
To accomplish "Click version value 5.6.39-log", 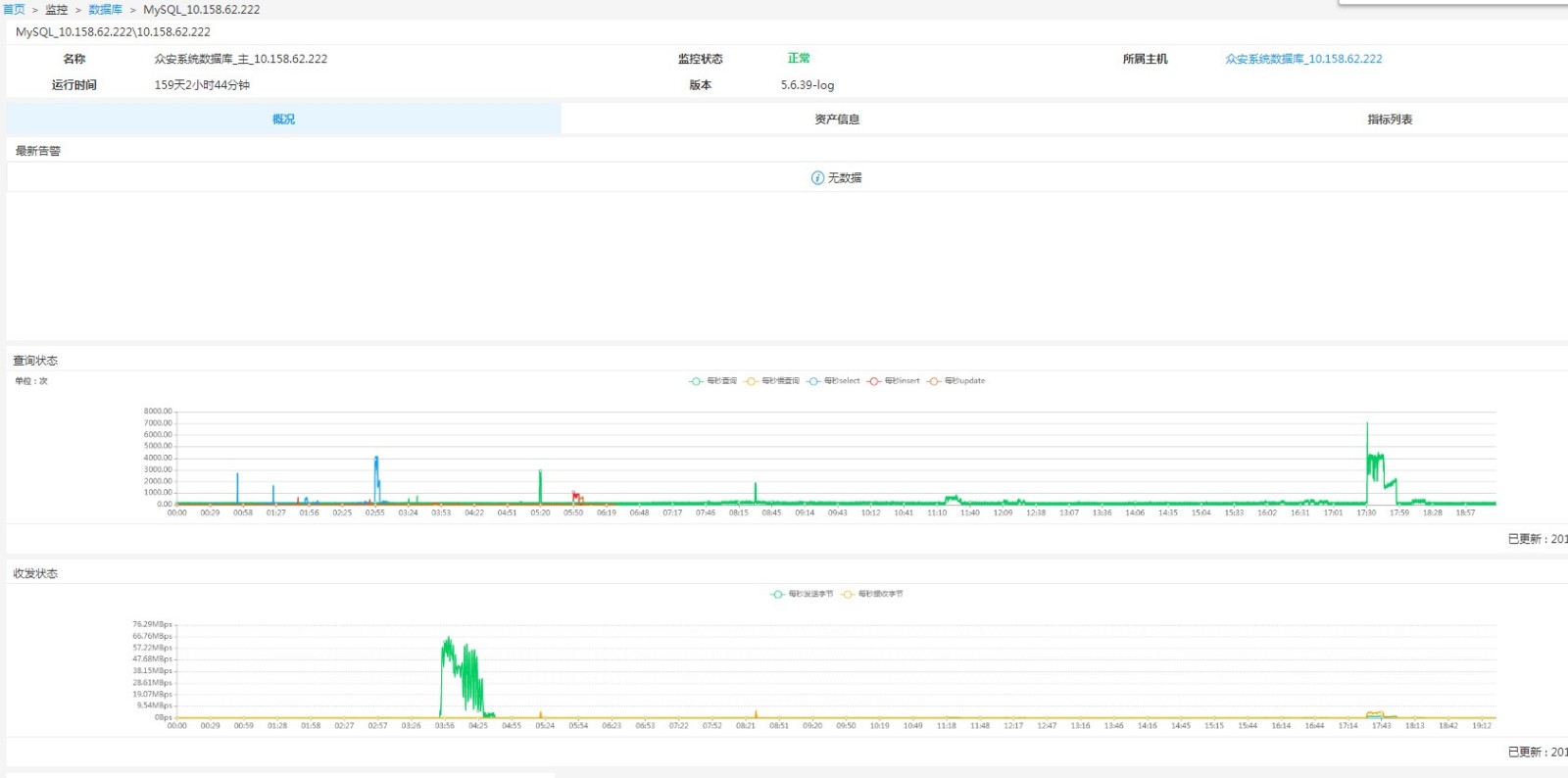I will point(808,85).
